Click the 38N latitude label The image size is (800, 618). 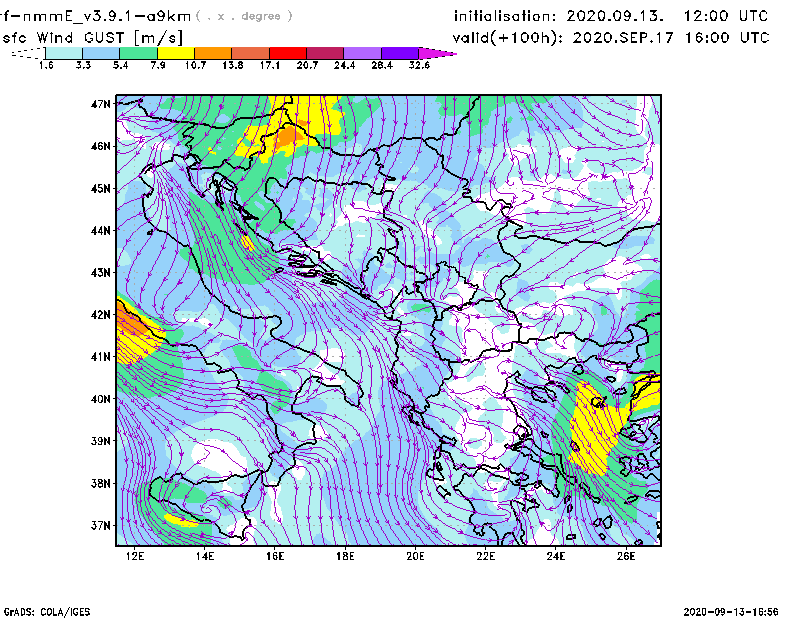point(101,483)
